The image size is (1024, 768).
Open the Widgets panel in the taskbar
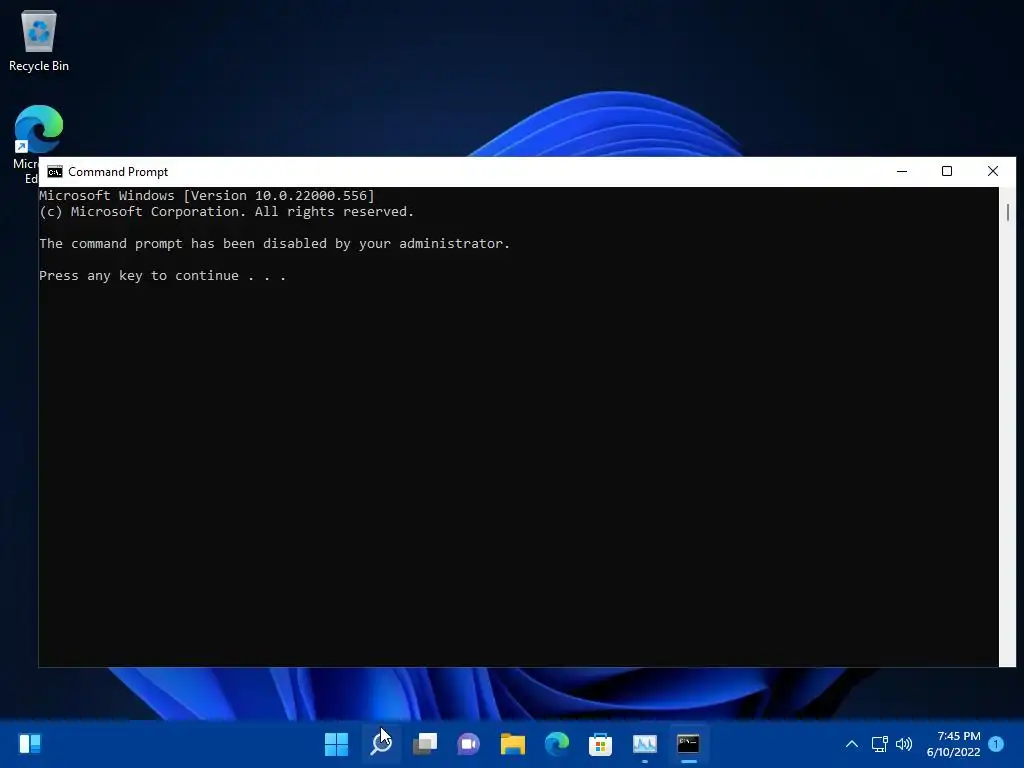tap(30, 744)
